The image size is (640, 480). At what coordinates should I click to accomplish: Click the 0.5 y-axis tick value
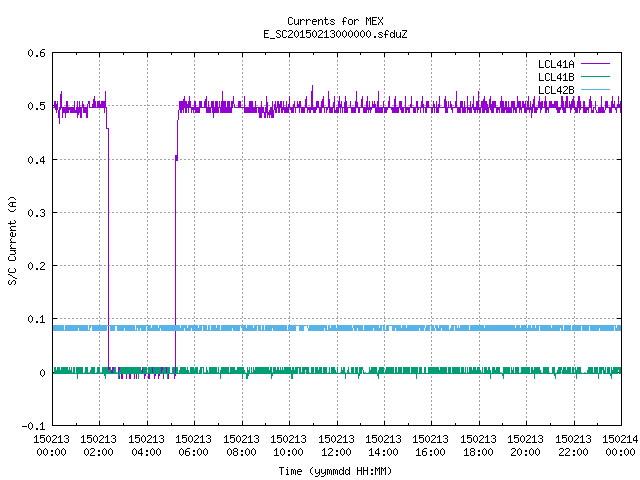36,106
